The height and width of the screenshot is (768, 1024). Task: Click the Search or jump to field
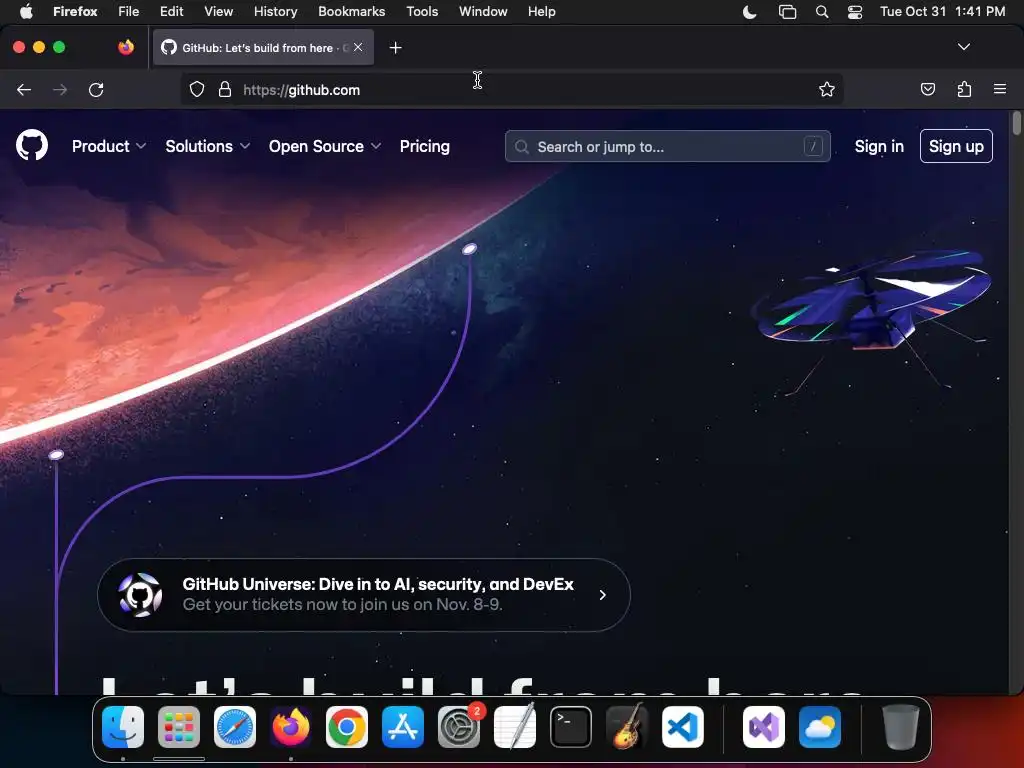pyautogui.click(x=667, y=146)
